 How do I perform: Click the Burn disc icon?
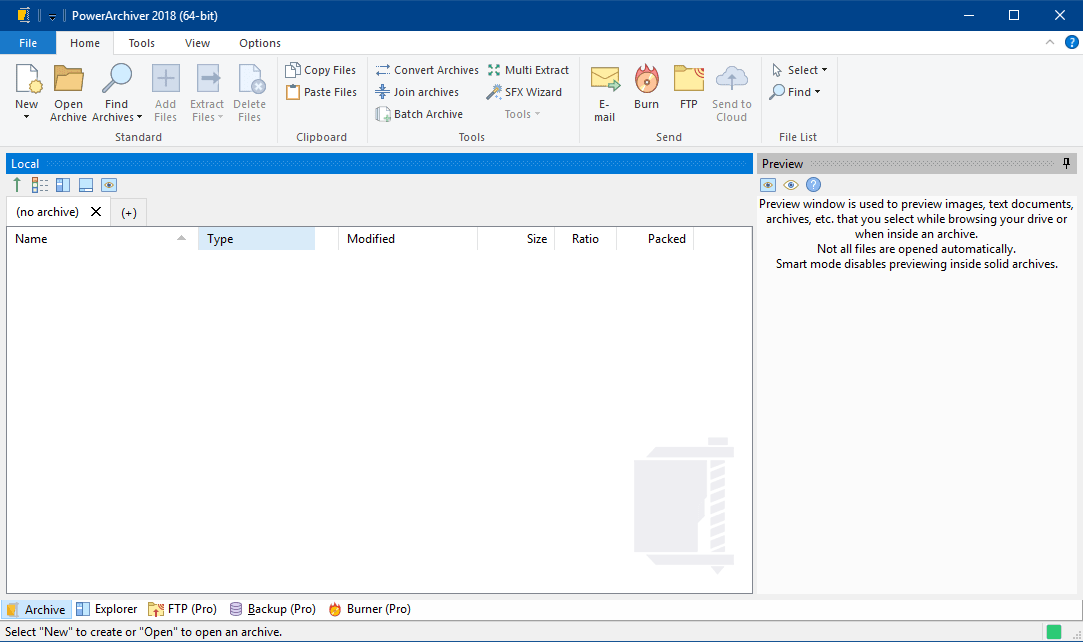click(x=646, y=80)
